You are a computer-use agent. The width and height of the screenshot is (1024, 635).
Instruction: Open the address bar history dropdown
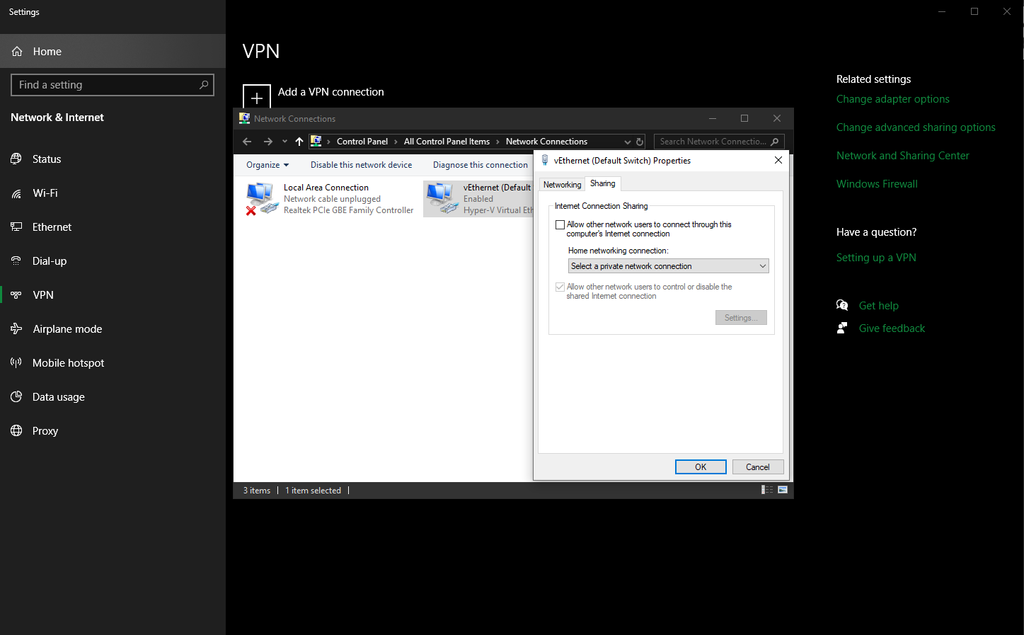tap(628, 141)
